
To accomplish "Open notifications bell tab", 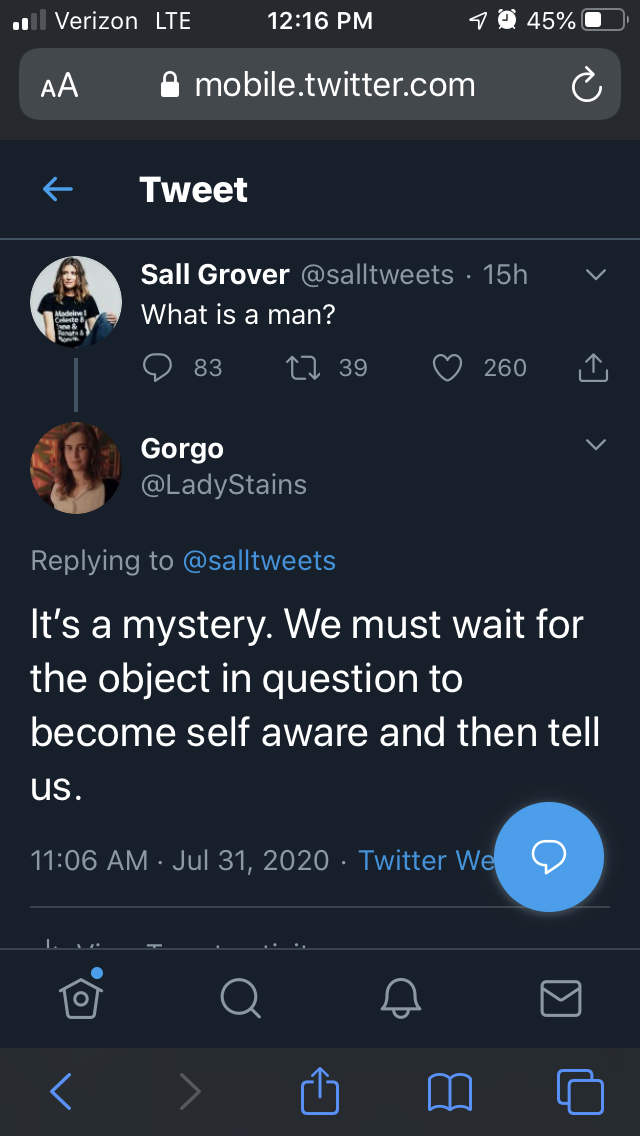I will 401,996.
